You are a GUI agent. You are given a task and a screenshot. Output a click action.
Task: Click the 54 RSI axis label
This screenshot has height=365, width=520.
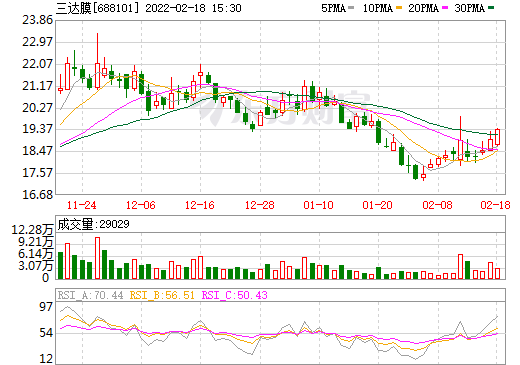(46, 333)
